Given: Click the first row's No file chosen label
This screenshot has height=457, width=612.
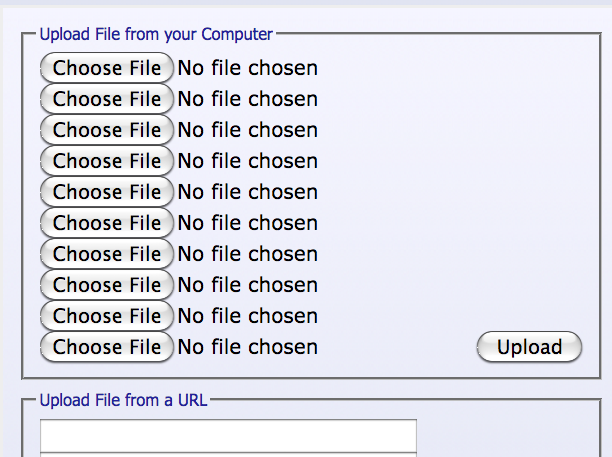Looking at the screenshot, I should click(247, 68).
